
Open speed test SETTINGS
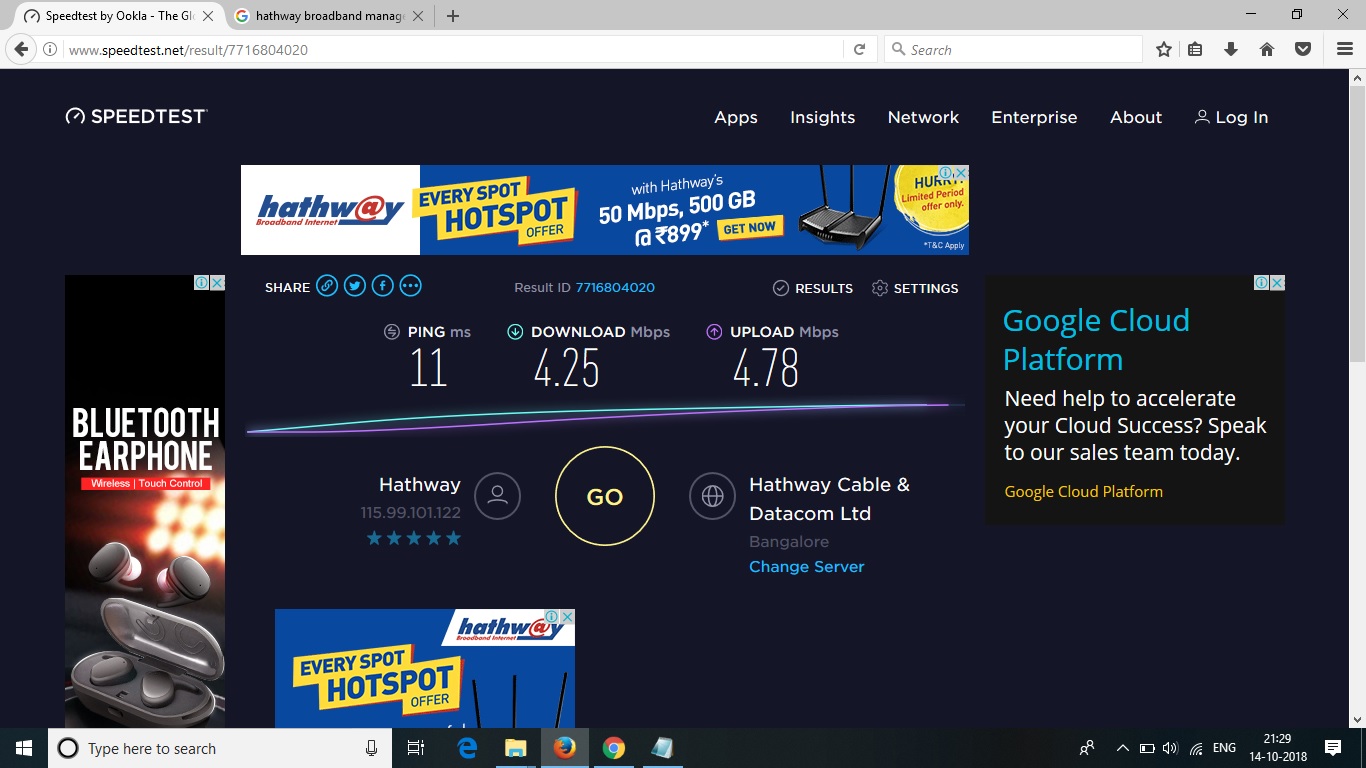915,288
